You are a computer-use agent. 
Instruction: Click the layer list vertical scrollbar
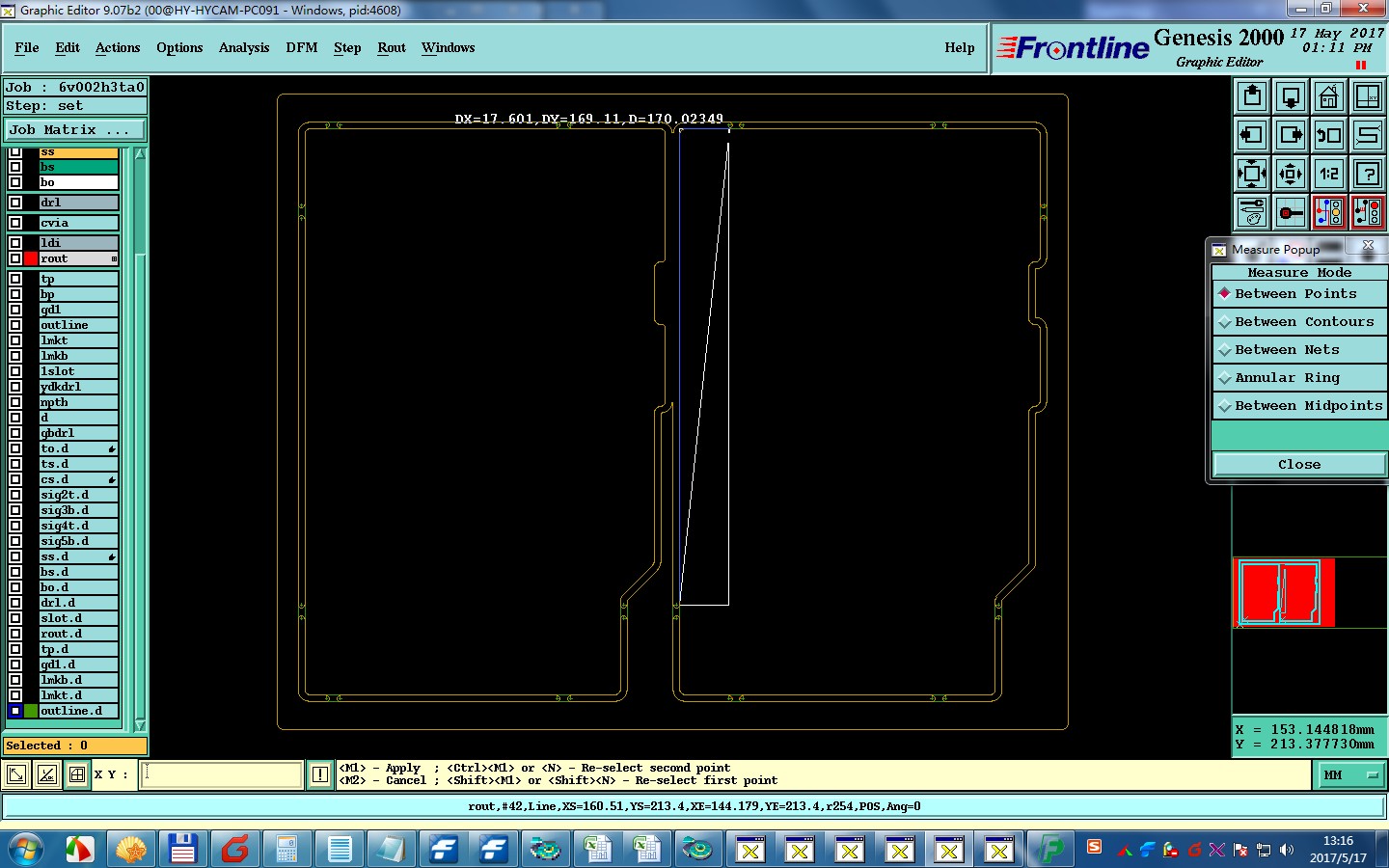tap(140, 439)
